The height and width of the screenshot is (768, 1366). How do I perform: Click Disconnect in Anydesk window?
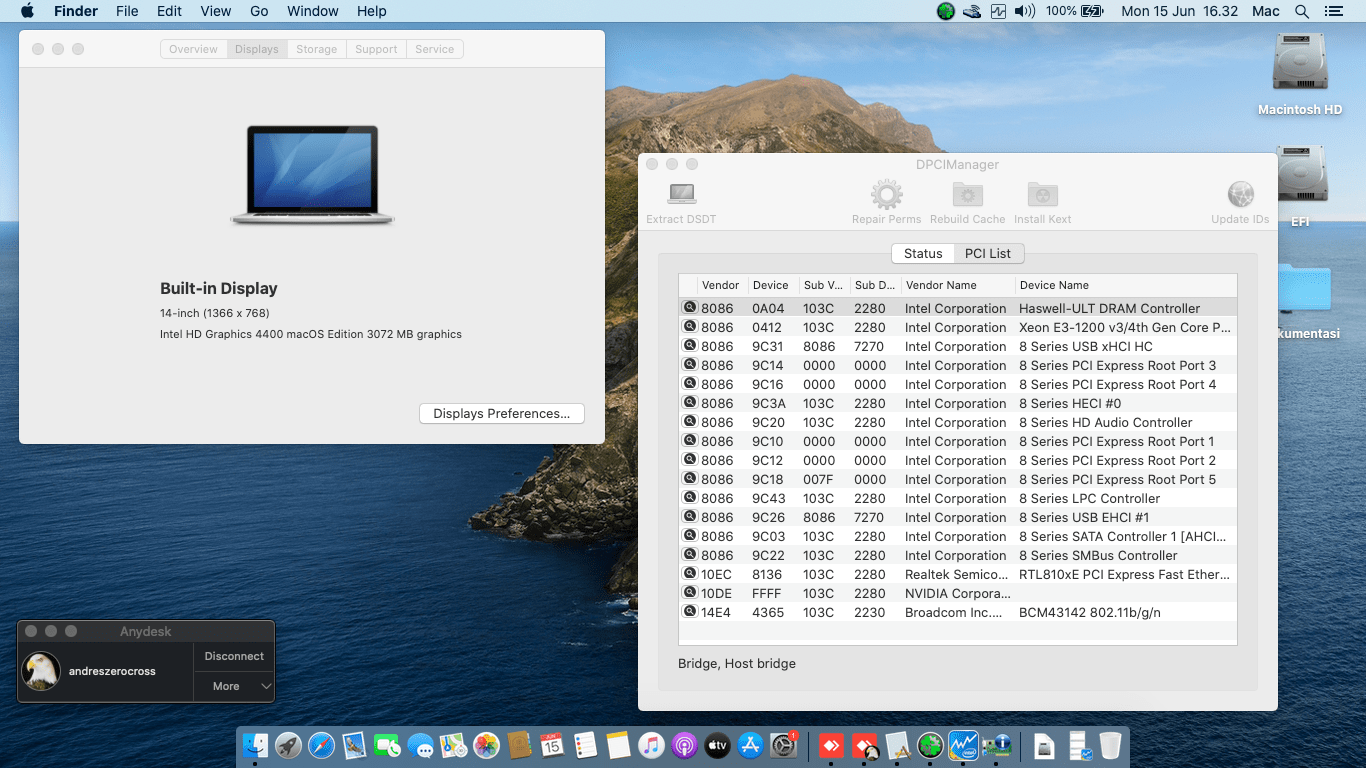coord(234,656)
